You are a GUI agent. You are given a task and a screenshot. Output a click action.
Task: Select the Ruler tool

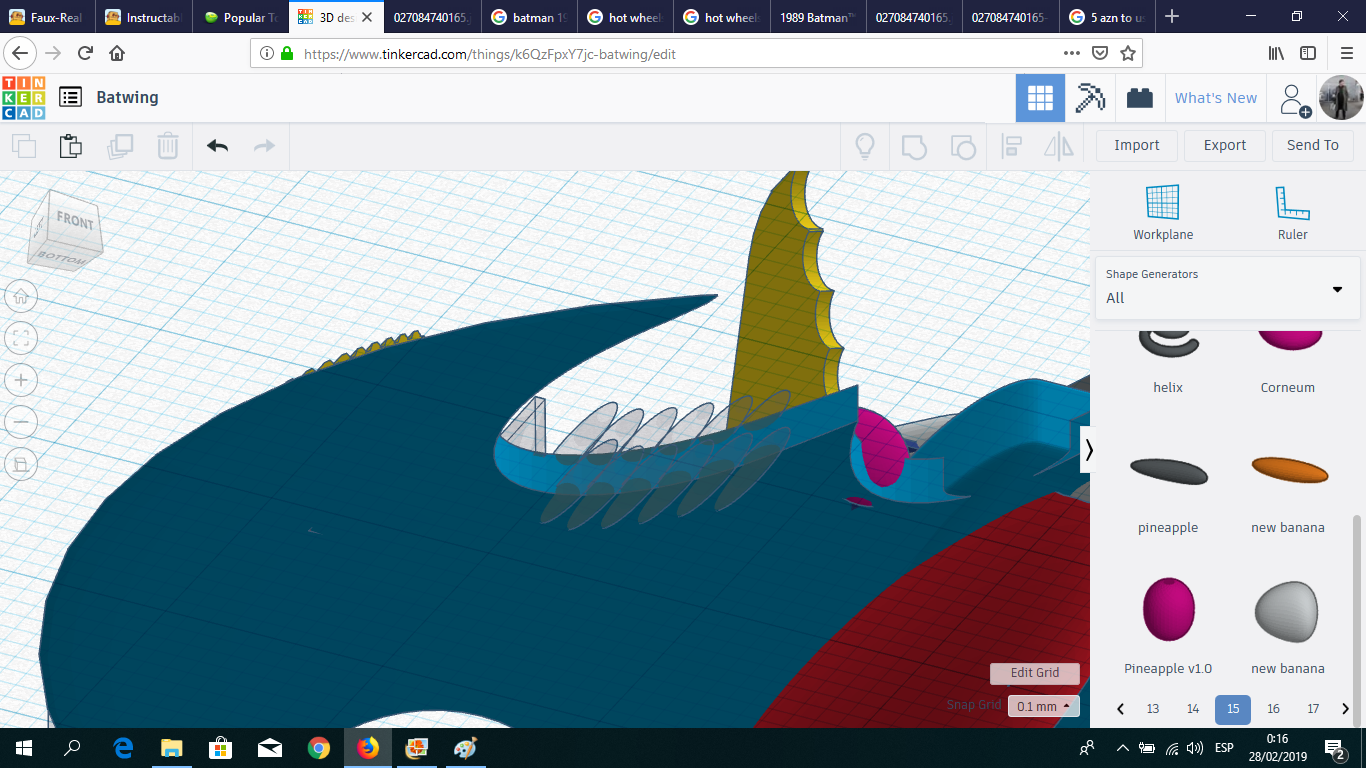pos(1293,213)
